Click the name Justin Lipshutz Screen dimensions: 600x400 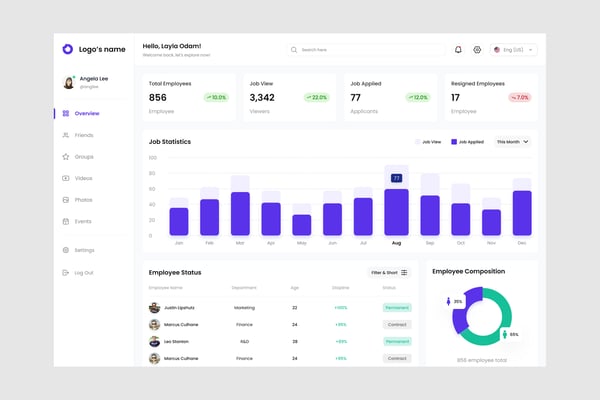click(x=179, y=308)
